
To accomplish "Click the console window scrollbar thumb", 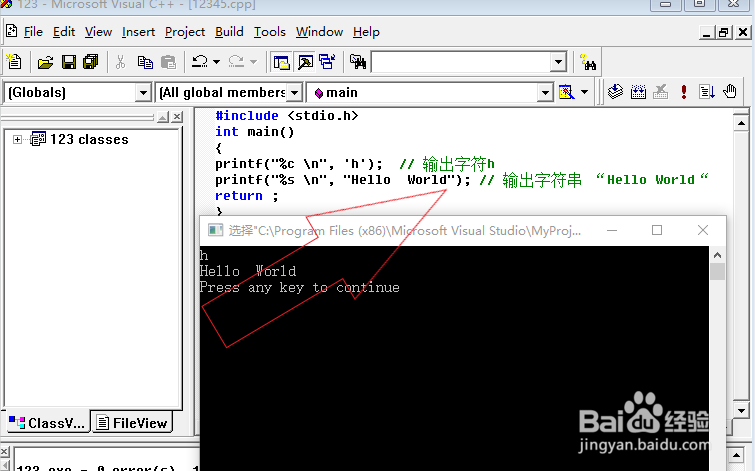I will click(717, 272).
